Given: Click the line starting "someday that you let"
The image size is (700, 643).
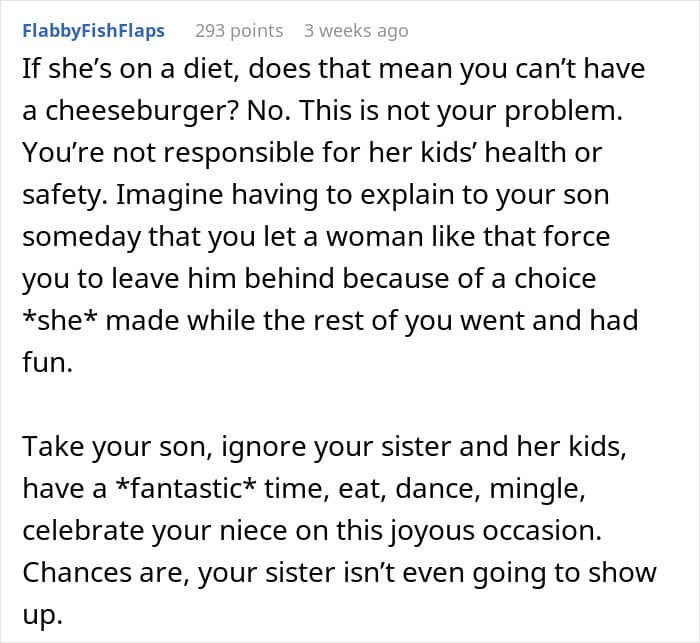Looking at the screenshot, I should [x=316, y=236].
